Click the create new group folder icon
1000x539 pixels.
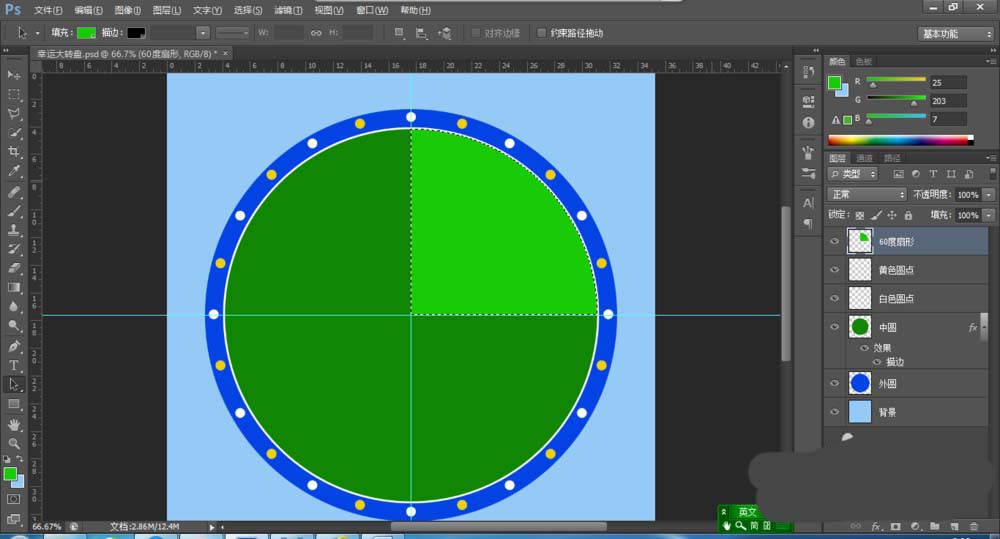pos(934,526)
